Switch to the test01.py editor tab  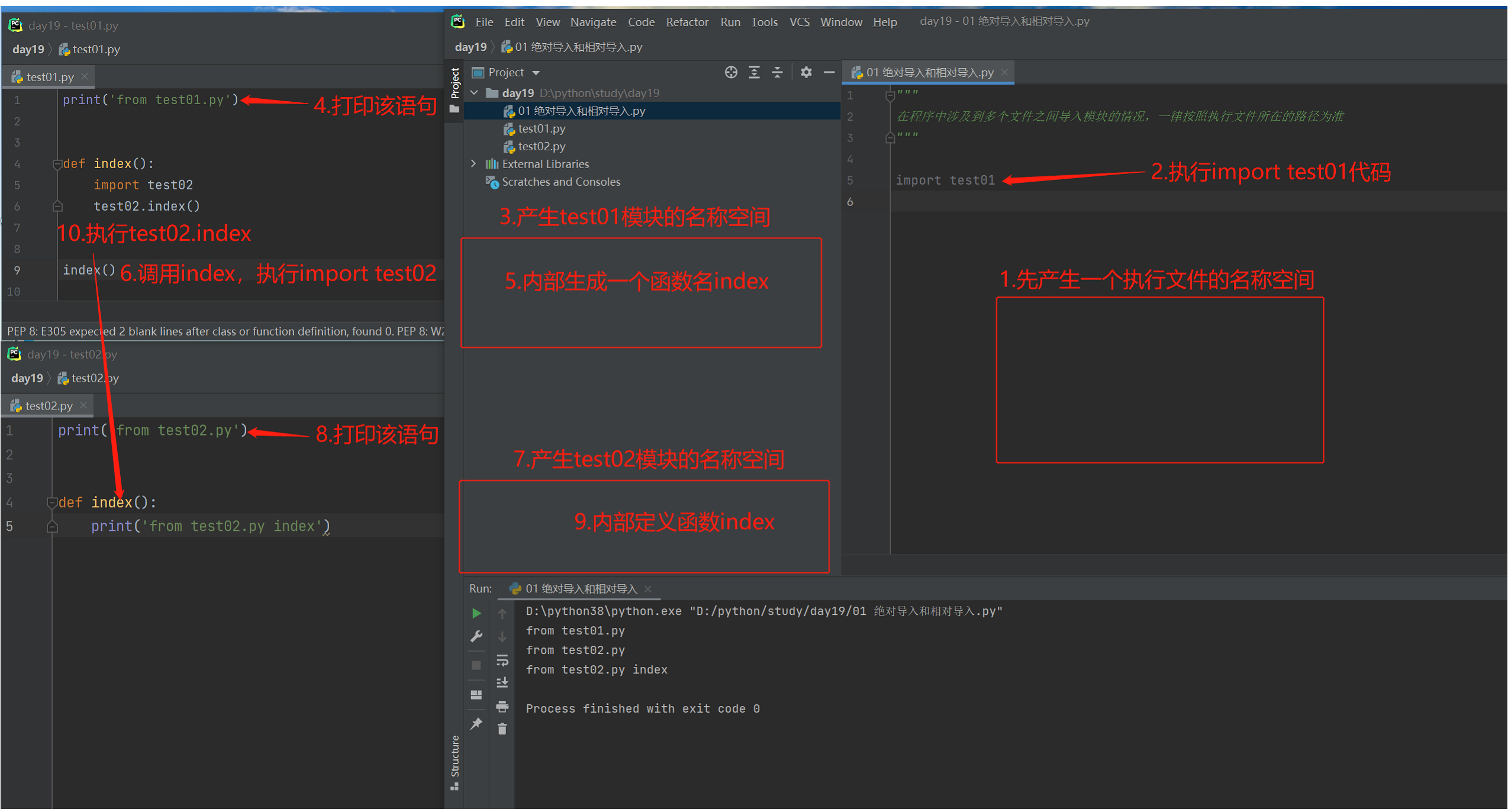click(x=50, y=77)
